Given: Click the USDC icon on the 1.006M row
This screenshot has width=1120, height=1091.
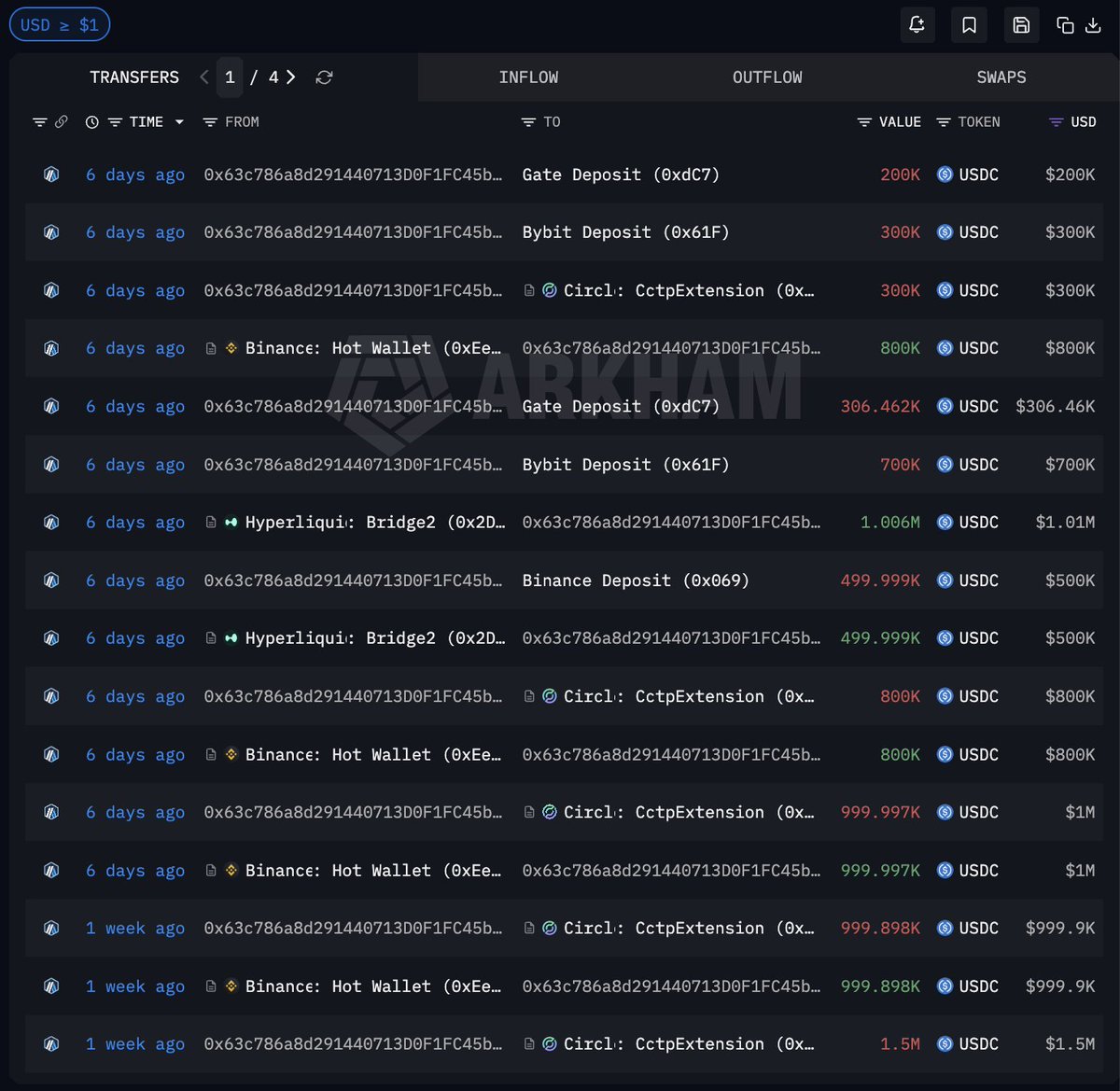Looking at the screenshot, I should click(x=945, y=523).
